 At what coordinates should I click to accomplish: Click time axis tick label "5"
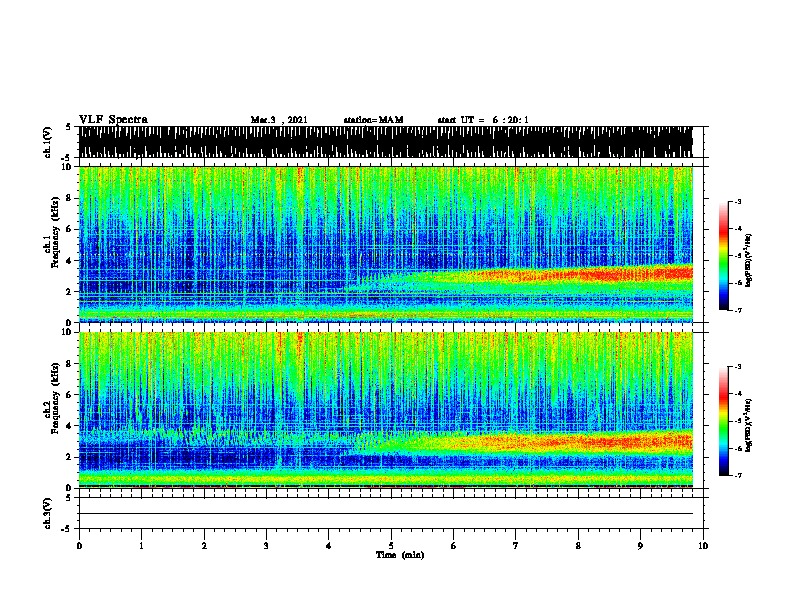click(x=391, y=545)
